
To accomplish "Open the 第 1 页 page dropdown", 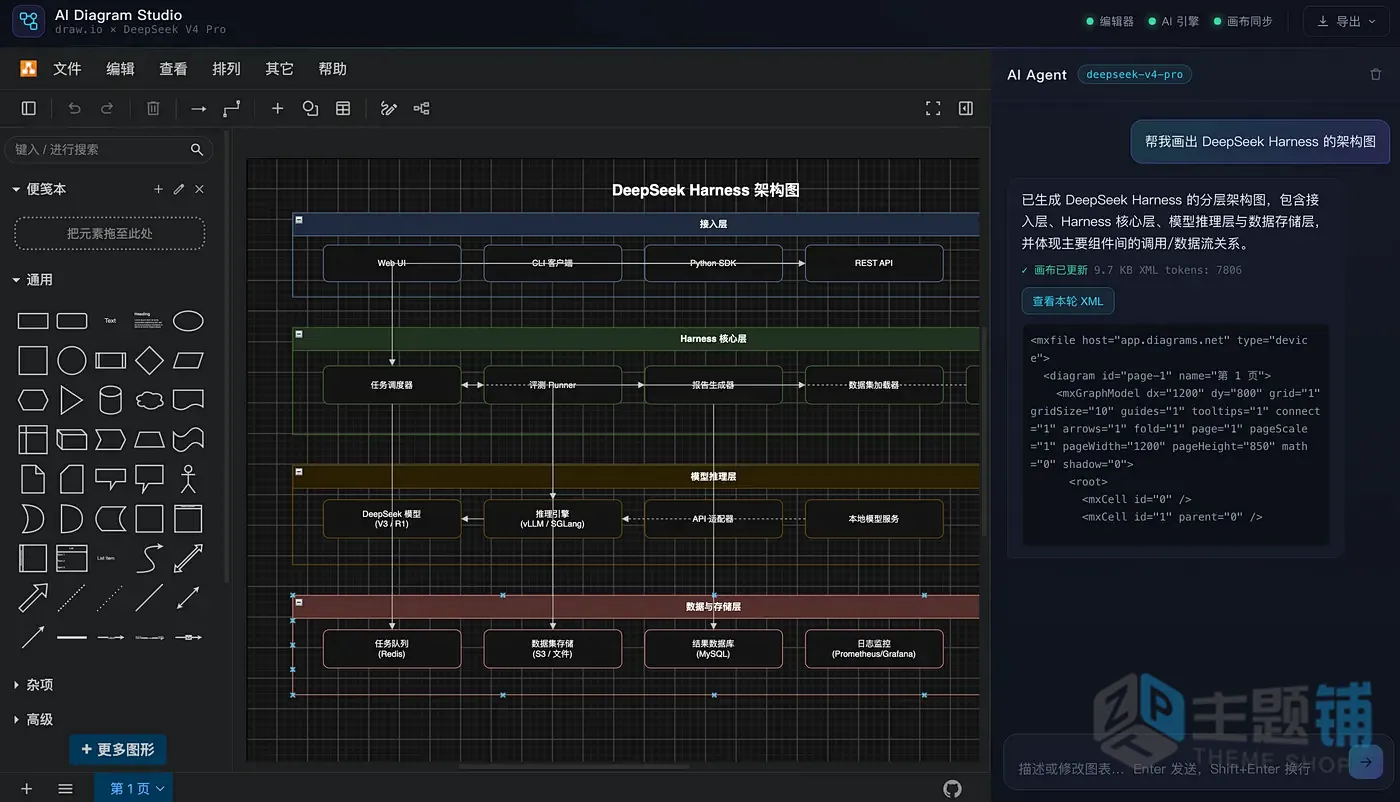I will pos(134,789).
